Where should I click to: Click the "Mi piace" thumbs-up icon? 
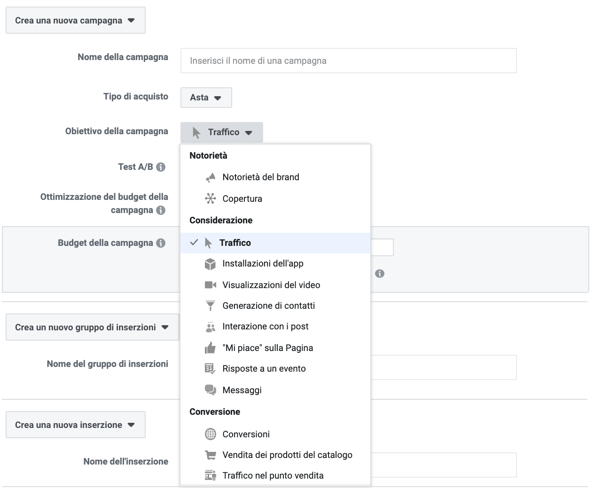(210, 347)
